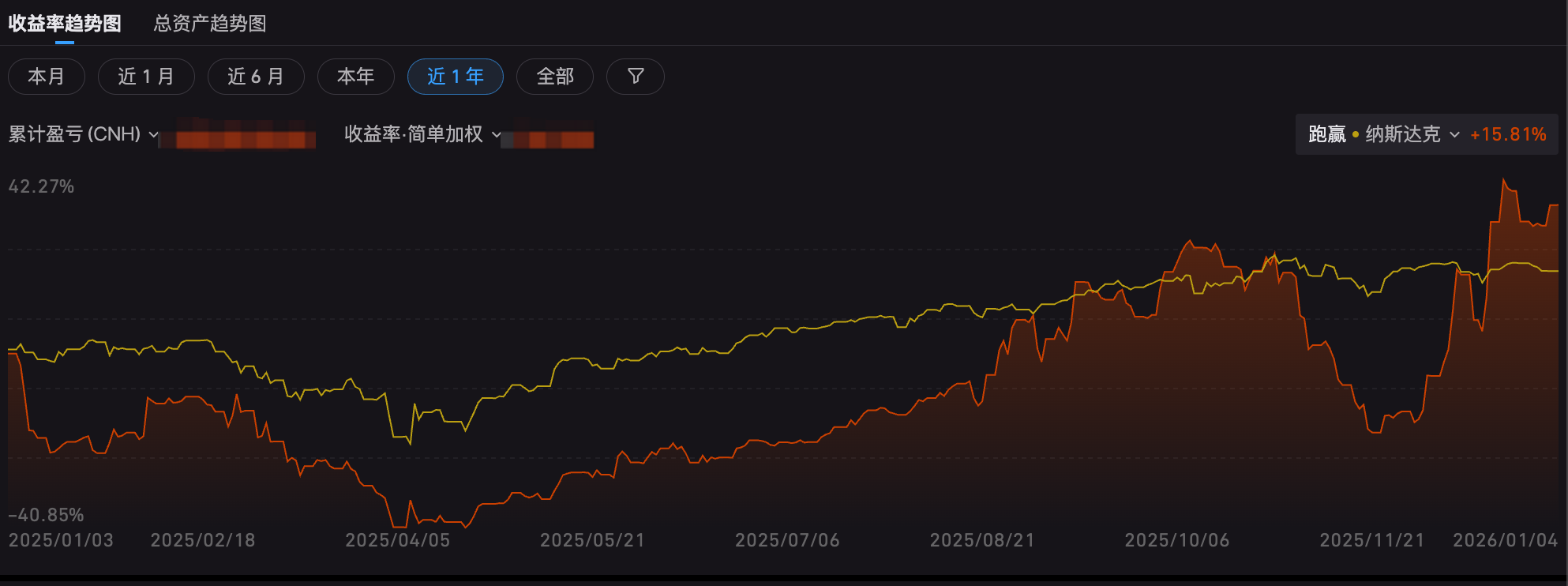Click the yellow dot beside 纳斯达克

1356,134
